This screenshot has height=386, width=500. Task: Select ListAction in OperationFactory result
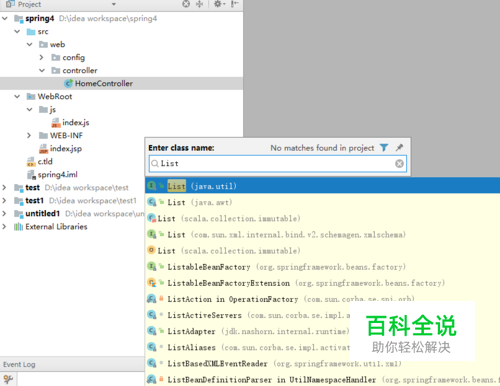click(x=322, y=299)
